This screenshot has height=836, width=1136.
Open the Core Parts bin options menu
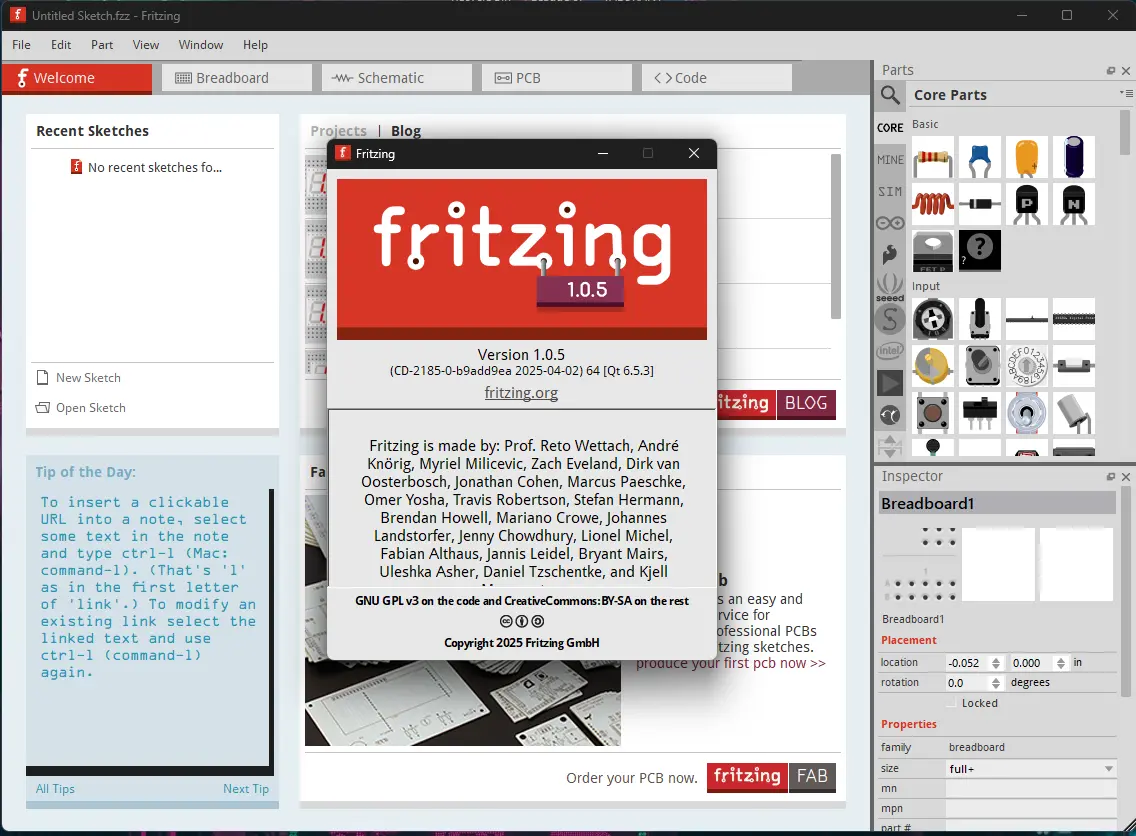click(1126, 93)
